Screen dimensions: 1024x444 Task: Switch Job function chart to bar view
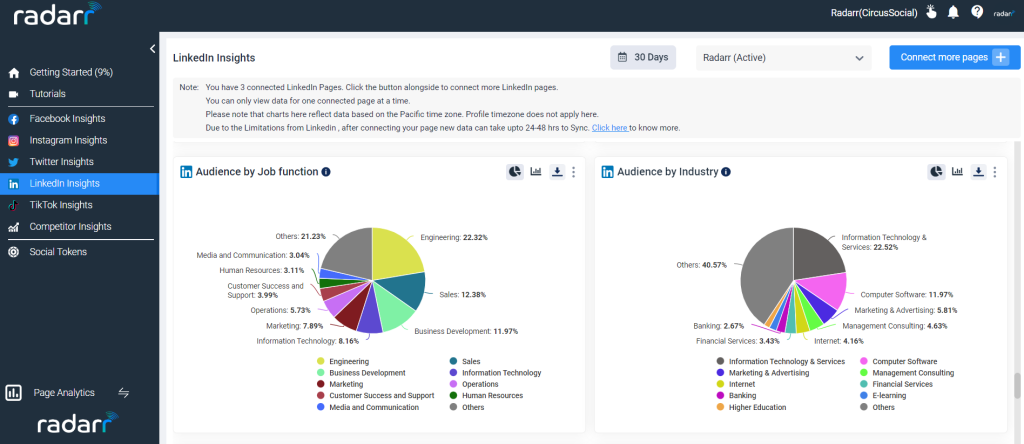point(536,172)
